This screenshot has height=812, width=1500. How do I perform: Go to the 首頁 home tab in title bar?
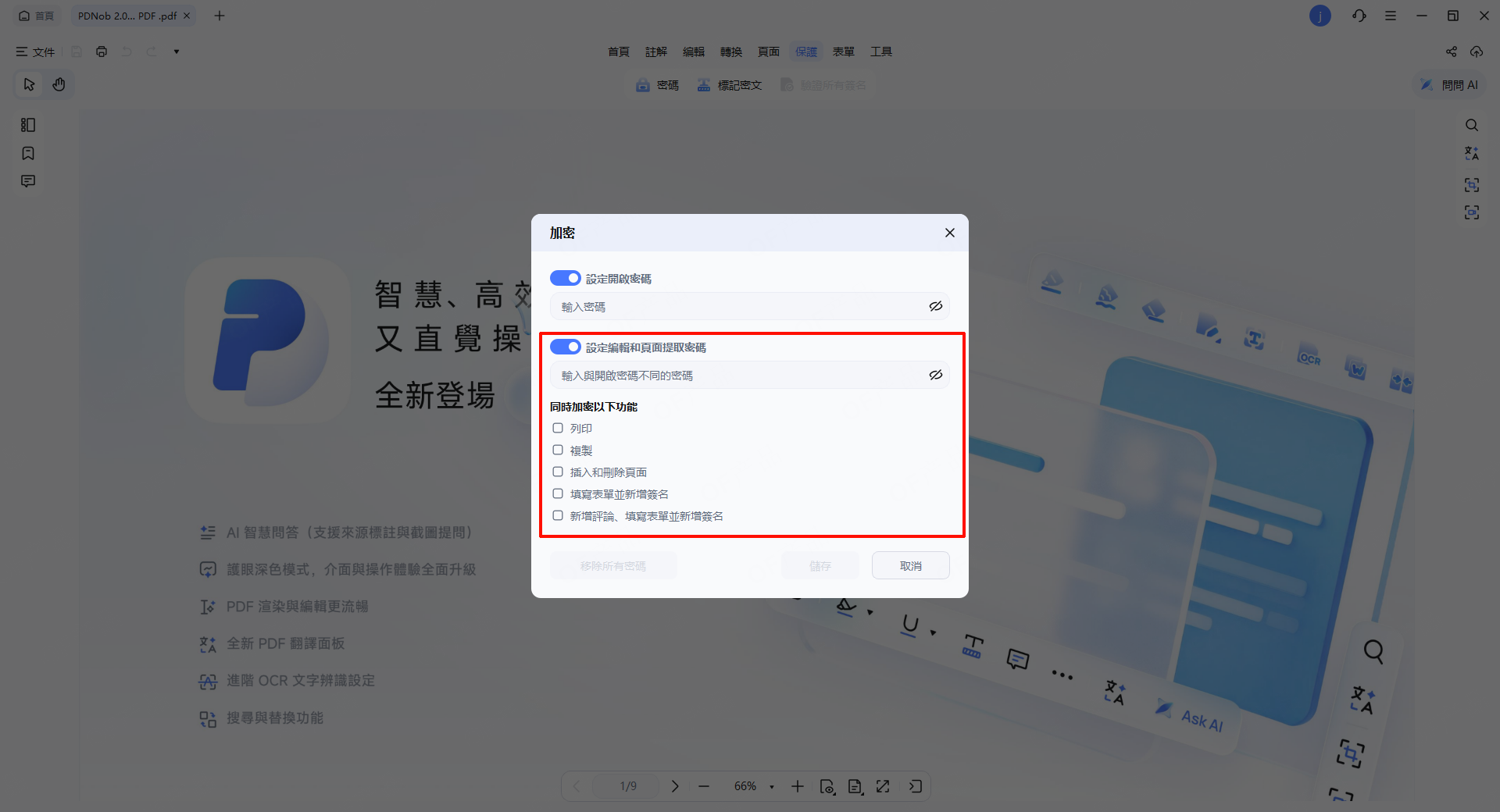(x=36, y=16)
